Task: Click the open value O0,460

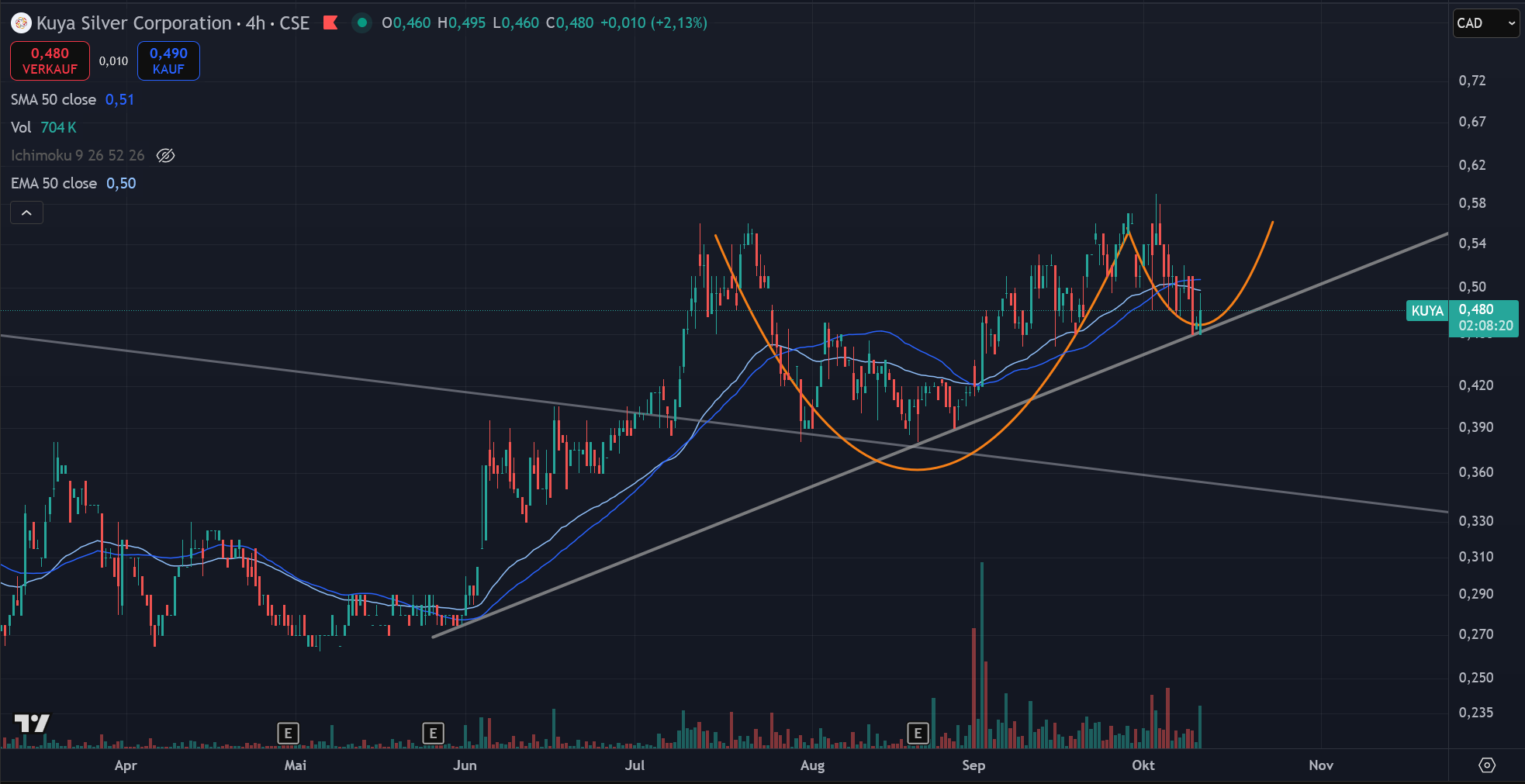Action: [406, 23]
